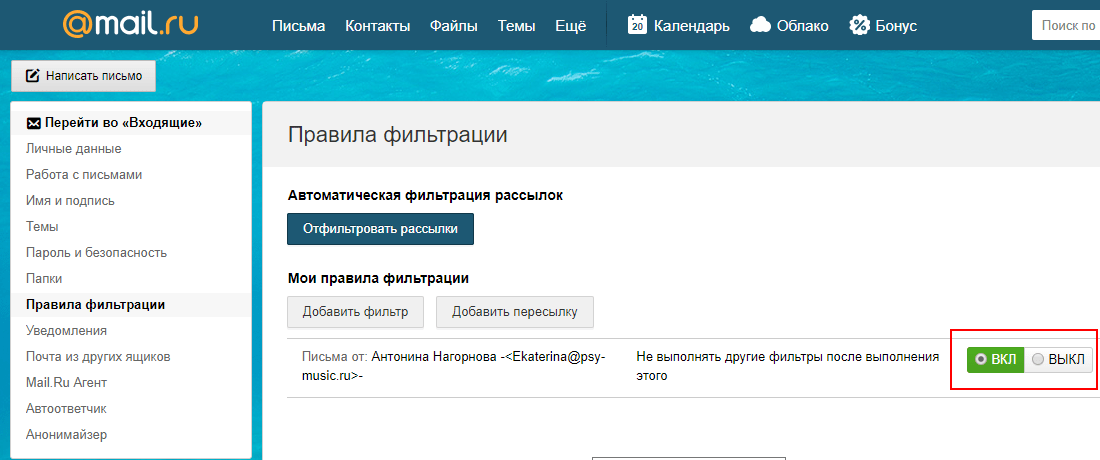Screen dimensions: 1100x460
Task: Click the Добавить фильтр button
Action: coord(355,312)
